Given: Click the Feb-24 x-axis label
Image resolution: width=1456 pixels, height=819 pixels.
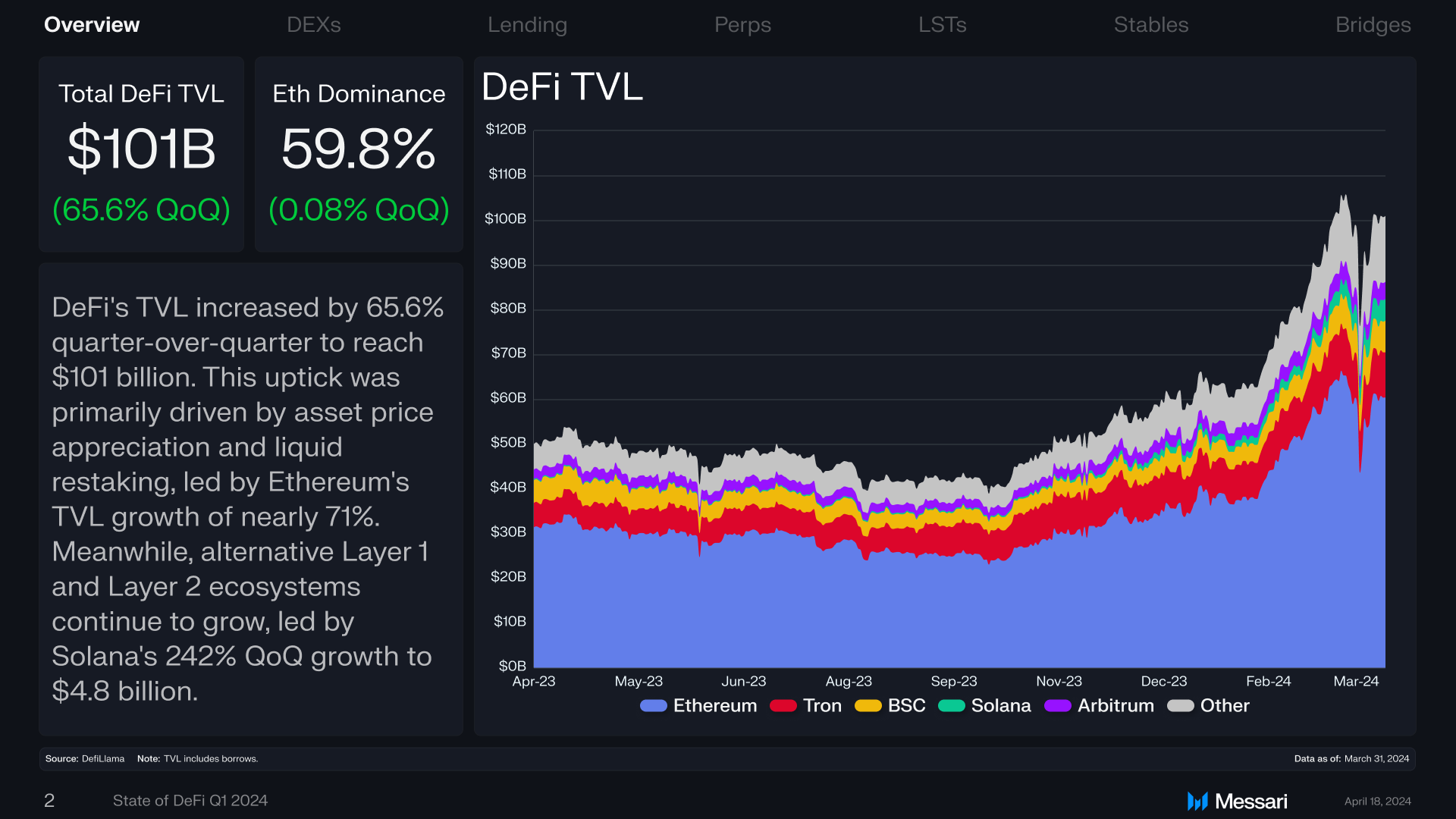Looking at the screenshot, I should (1269, 681).
